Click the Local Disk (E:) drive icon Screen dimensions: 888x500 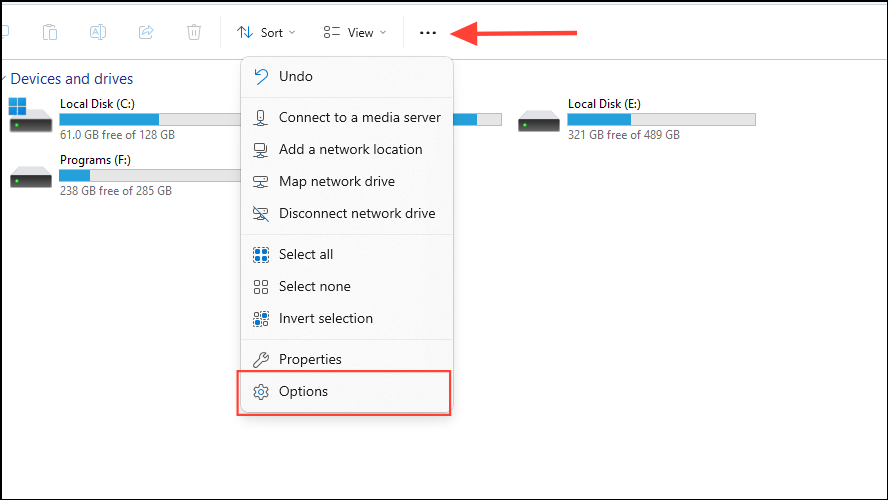539,121
